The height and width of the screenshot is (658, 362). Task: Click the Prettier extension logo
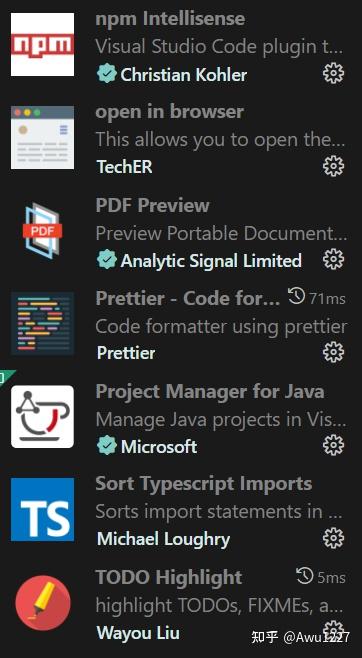pos(42,324)
